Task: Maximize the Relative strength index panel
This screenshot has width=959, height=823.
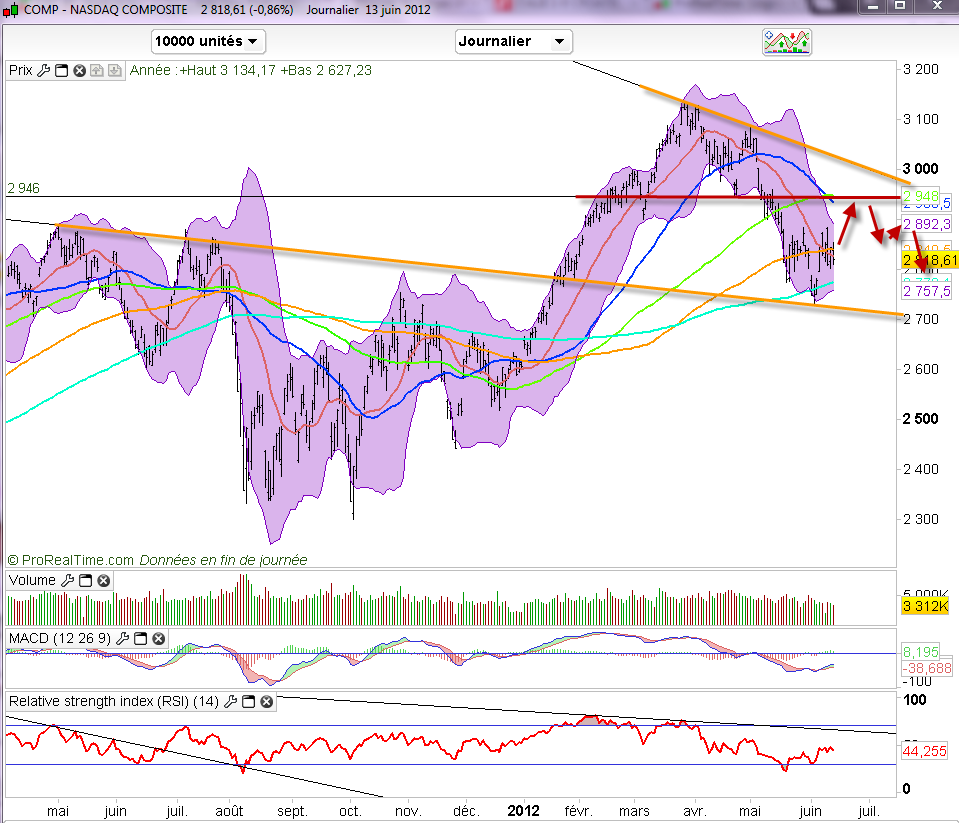Action: [x=248, y=702]
